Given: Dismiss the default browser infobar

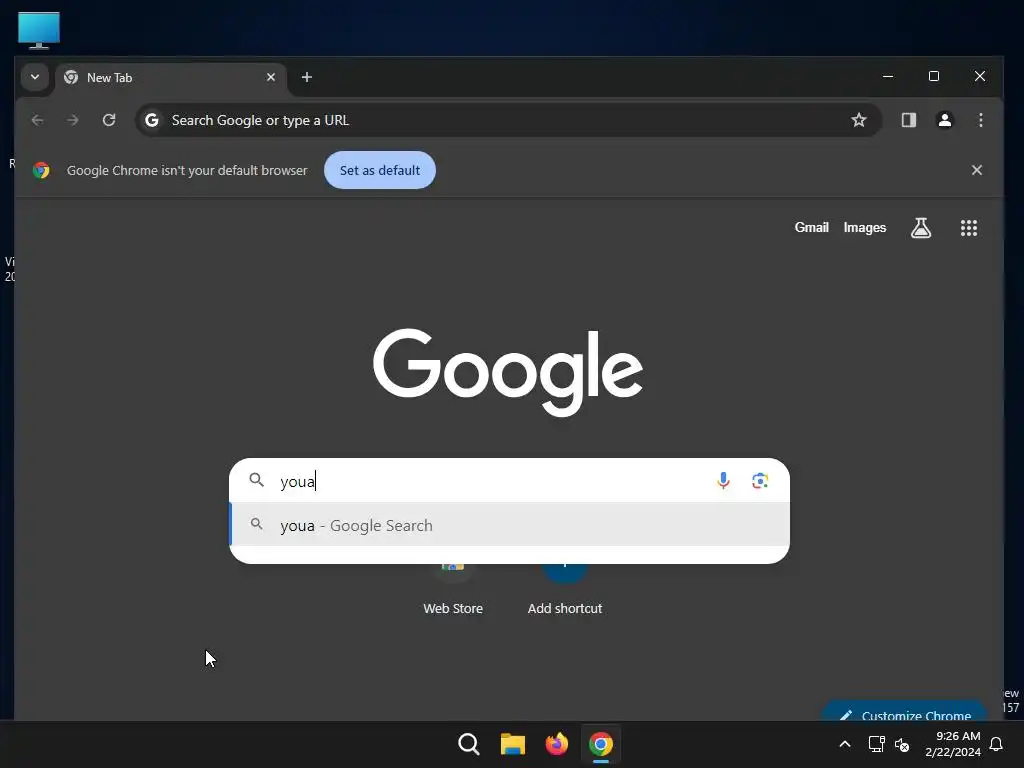Looking at the screenshot, I should 976,170.
